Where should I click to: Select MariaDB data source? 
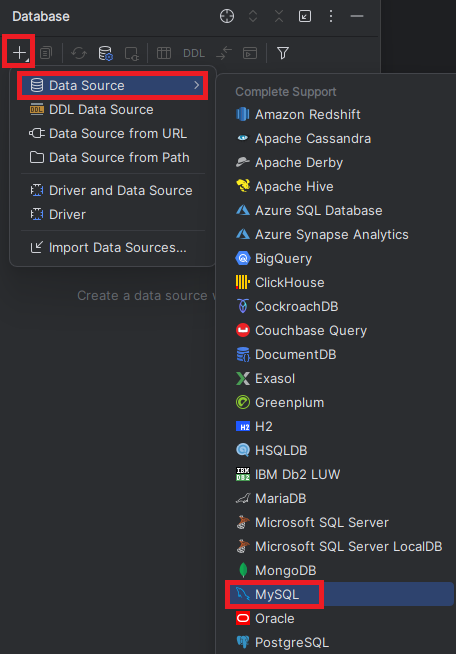(x=340, y=498)
